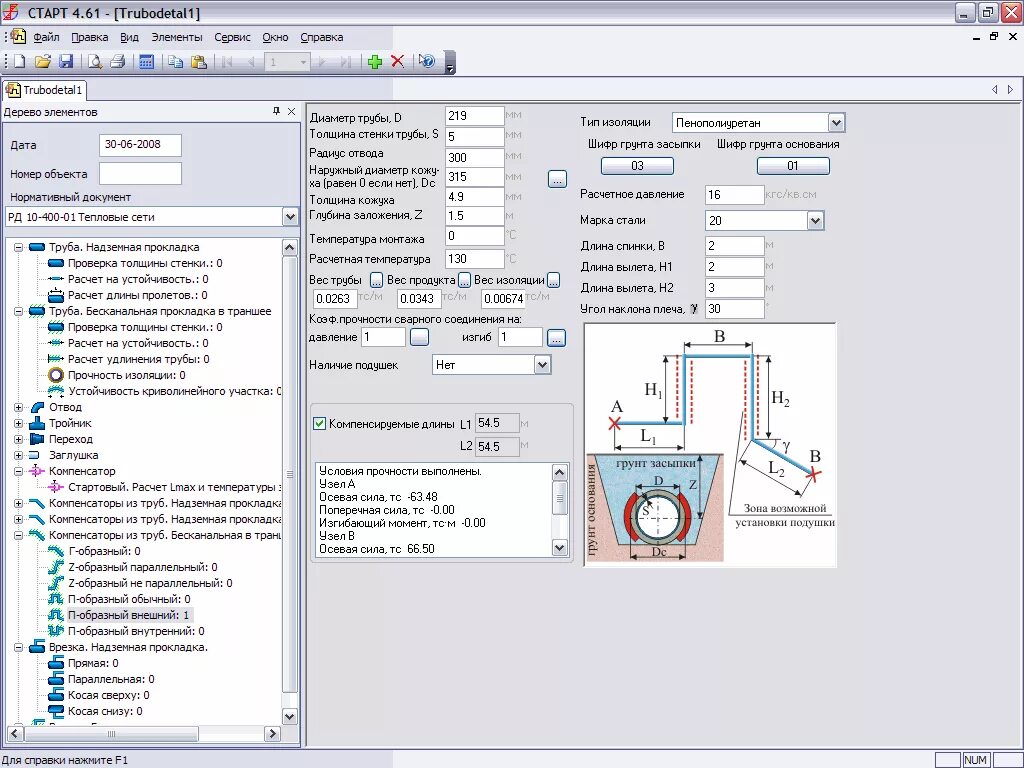Collapse the Труба. Надземная прокладка node
The height and width of the screenshot is (768, 1024).
(x=18, y=248)
